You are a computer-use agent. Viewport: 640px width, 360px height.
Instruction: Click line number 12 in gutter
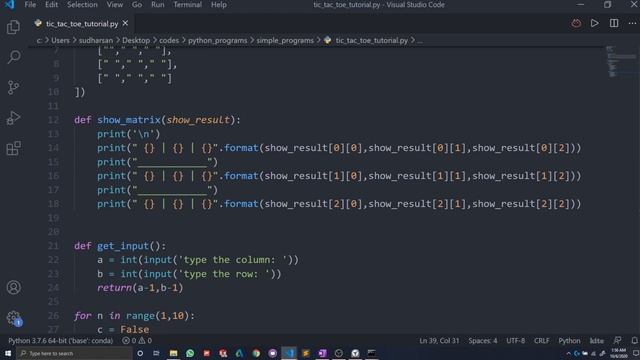pyautogui.click(x=53, y=120)
